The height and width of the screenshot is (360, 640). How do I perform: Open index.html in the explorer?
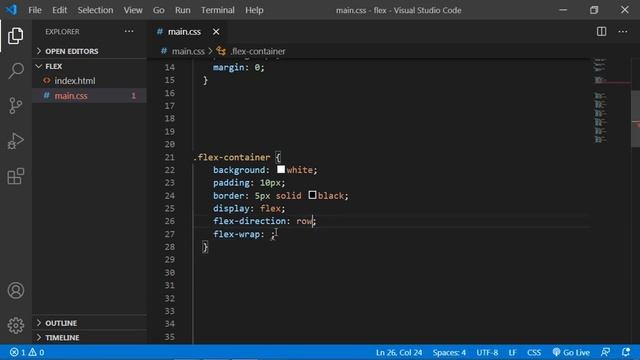click(89, 80)
